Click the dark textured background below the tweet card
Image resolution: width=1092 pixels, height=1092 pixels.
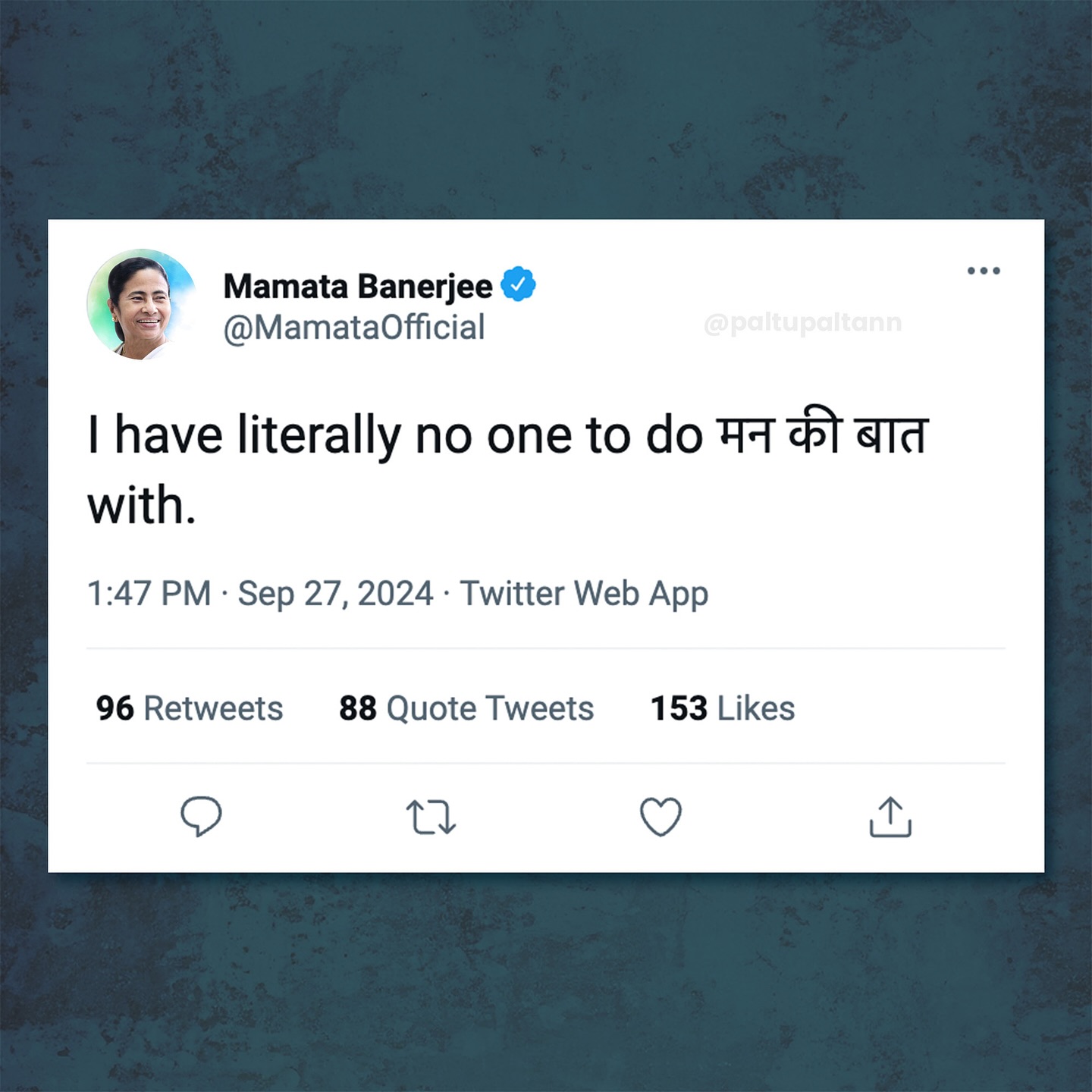[x=546, y=986]
